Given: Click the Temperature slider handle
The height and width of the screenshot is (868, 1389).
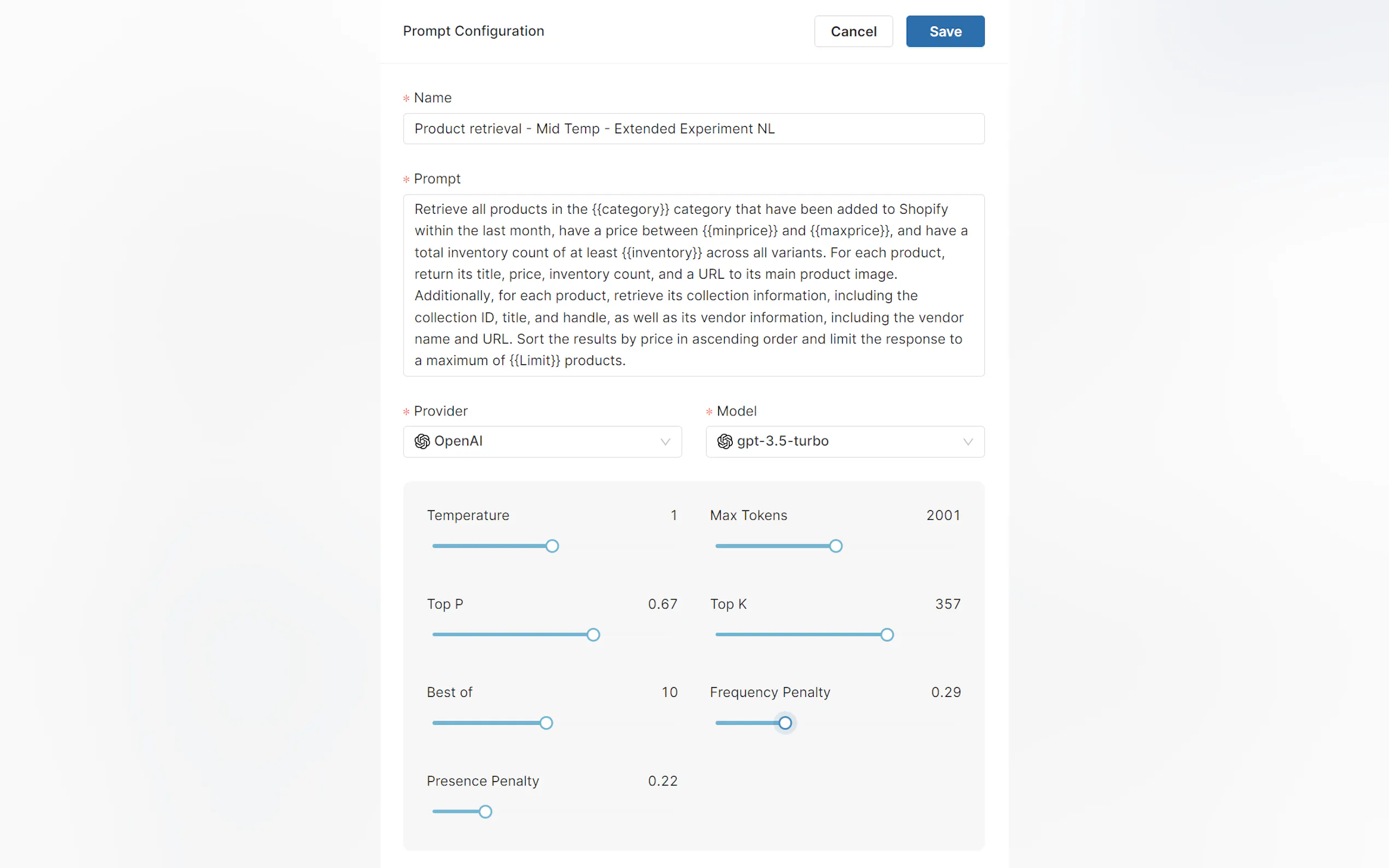Looking at the screenshot, I should (x=552, y=546).
